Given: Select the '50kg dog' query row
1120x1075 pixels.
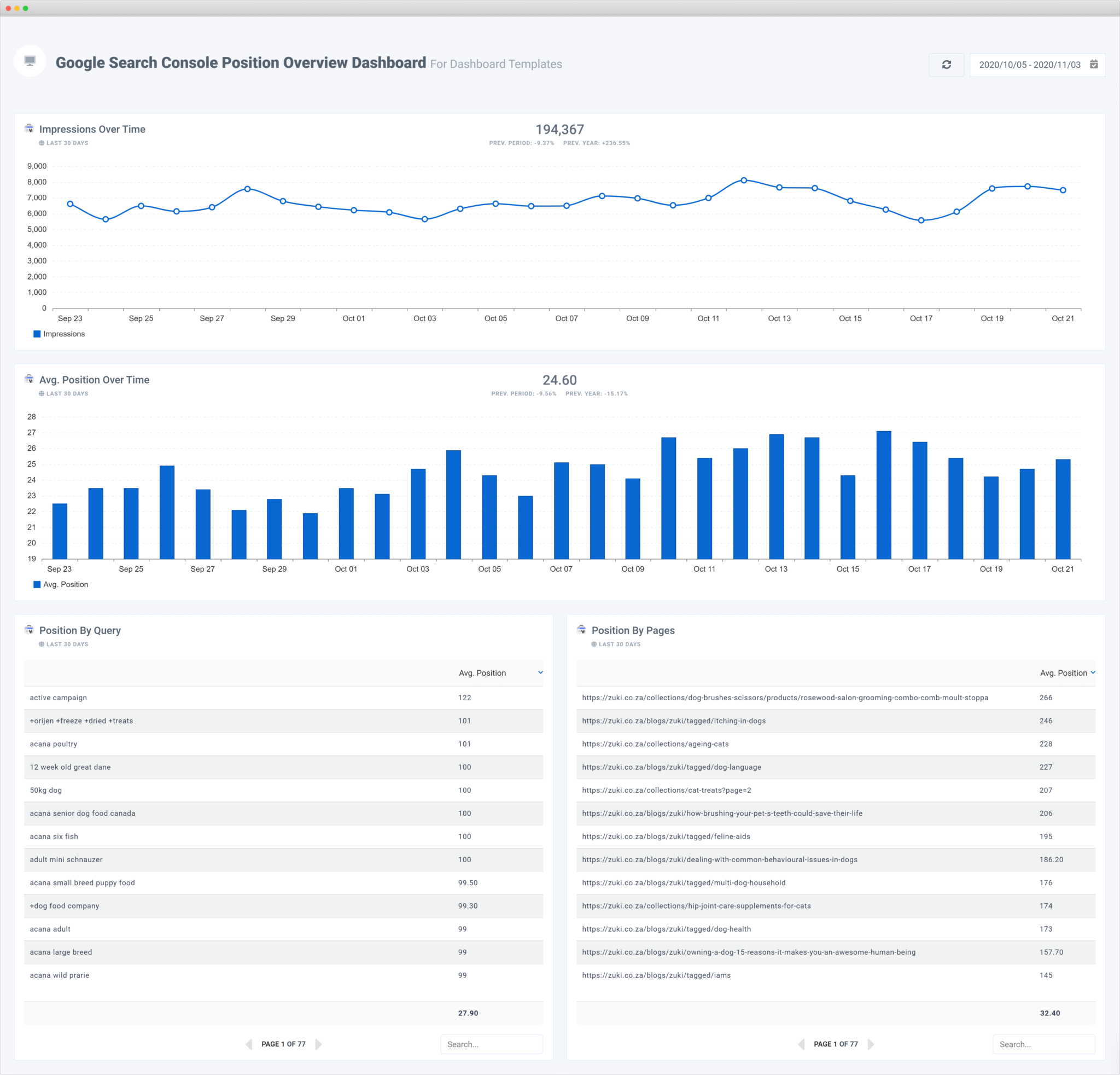Looking at the screenshot, I should pyautogui.click(x=283, y=791).
